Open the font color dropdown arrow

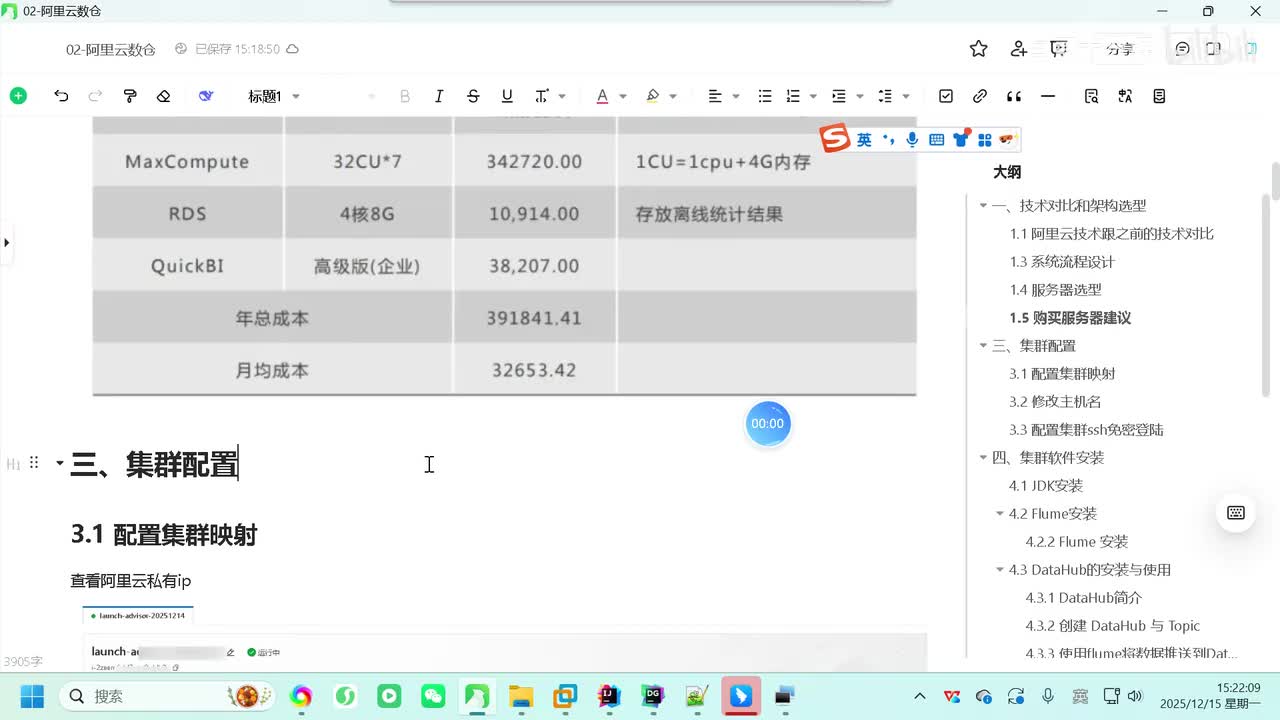pos(622,96)
